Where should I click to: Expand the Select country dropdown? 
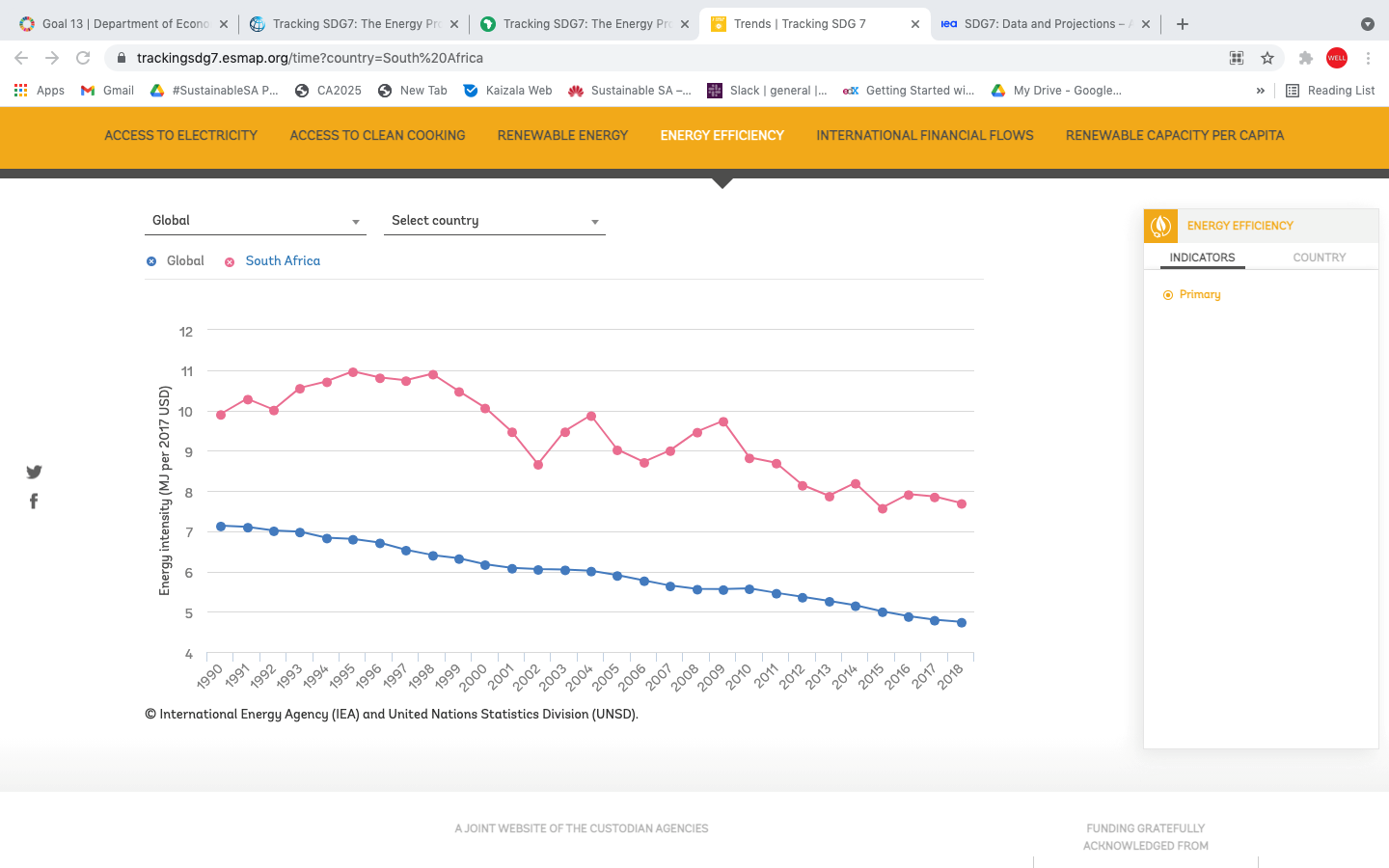click(x=494, y=221)
